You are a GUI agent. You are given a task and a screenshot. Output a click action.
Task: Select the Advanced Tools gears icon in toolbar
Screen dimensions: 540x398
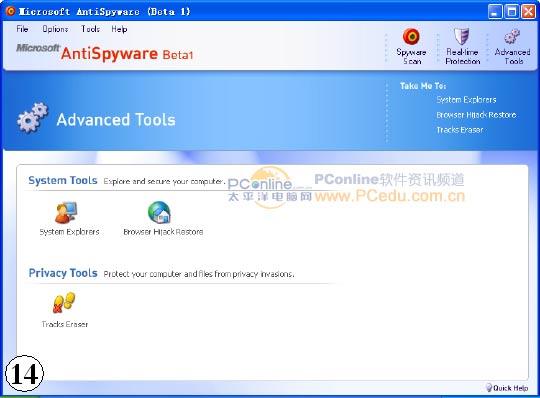pyautogui.click(x=512, y=36)
